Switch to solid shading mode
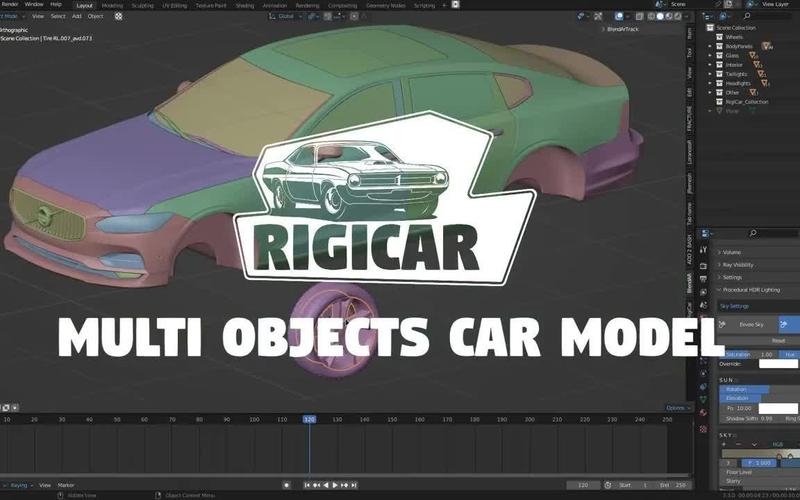Viewport: 800px width, 500px height. [x=660, y=16]
